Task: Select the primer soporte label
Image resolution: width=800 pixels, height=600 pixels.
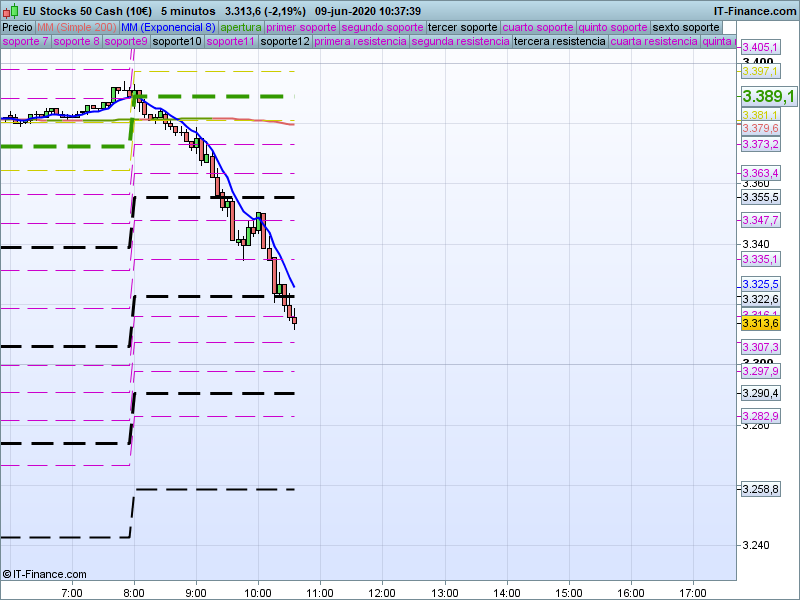Action: (x=301, y=27)
